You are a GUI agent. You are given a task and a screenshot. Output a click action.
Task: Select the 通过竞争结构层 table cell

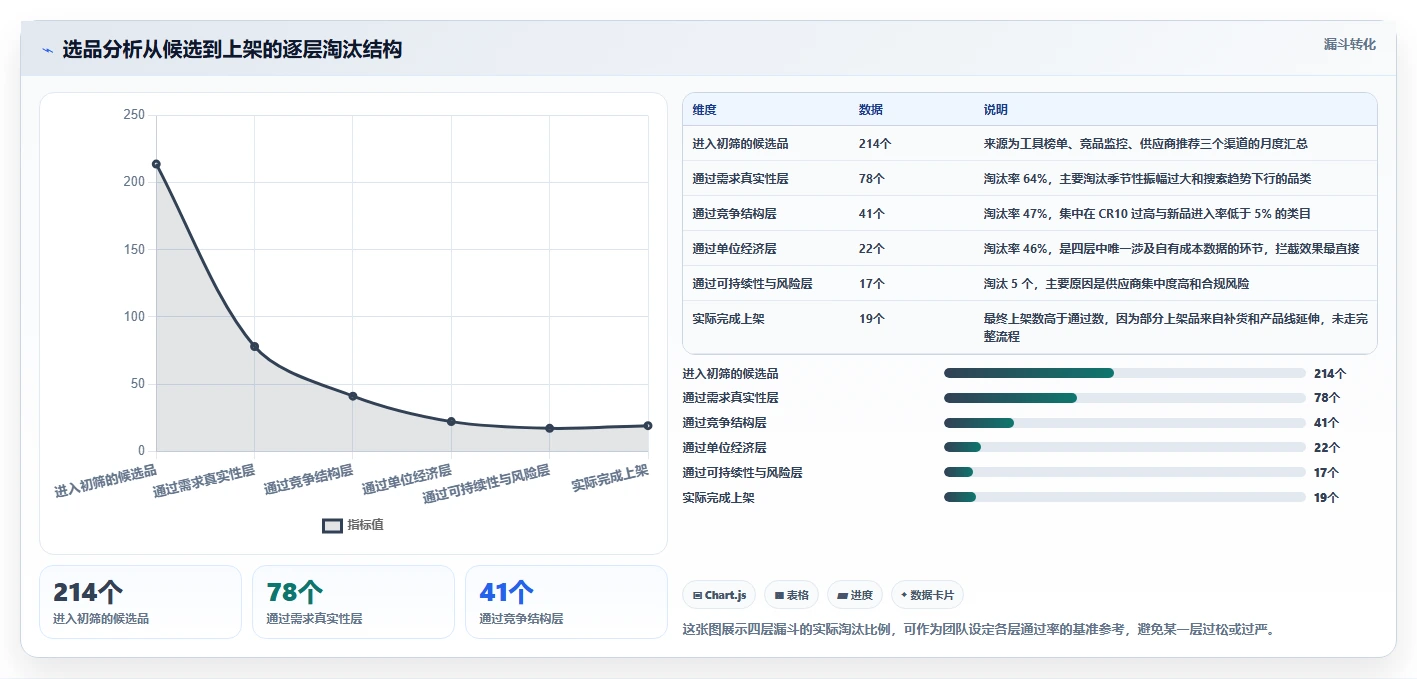[x=766, y=213]
